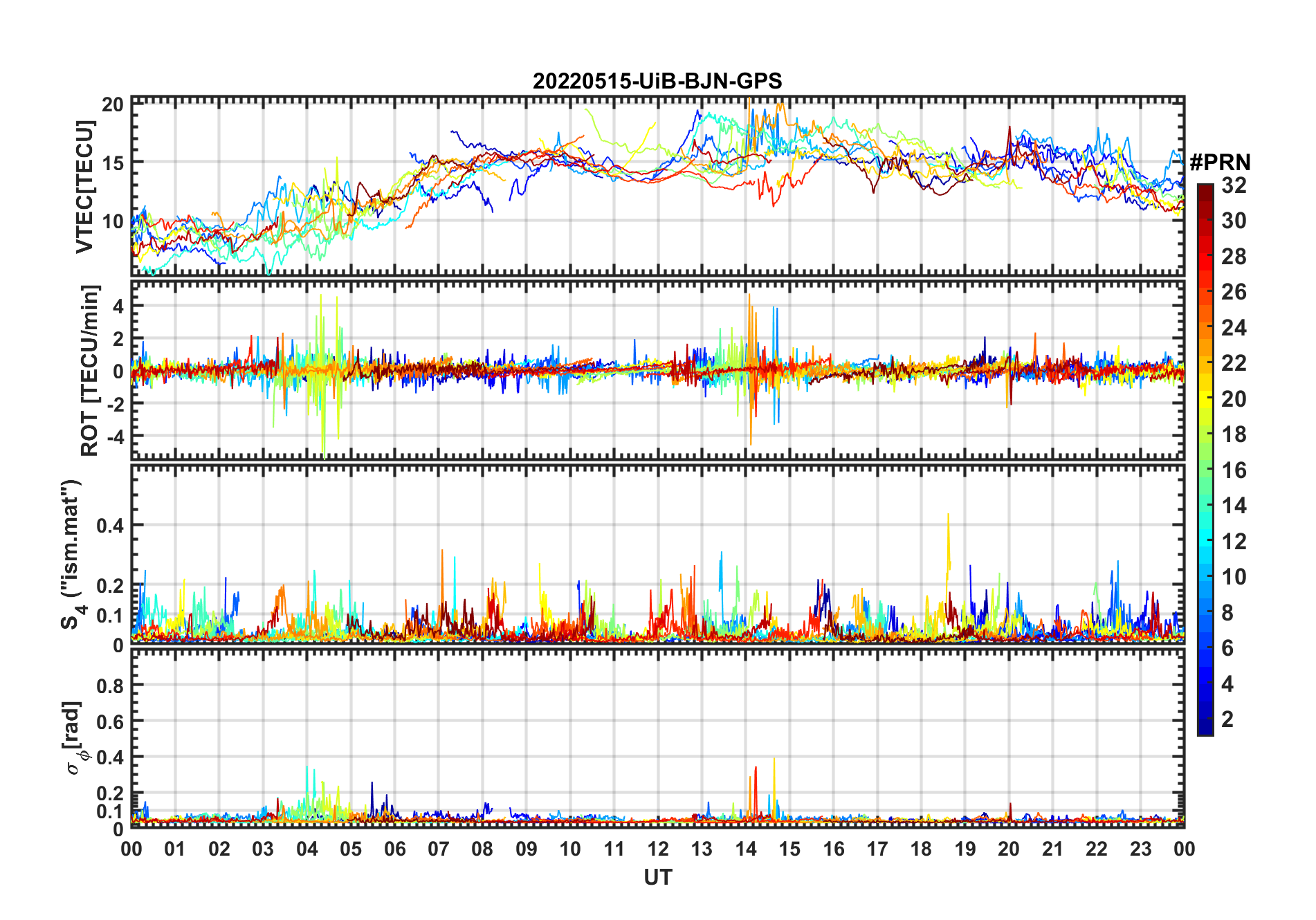Click the plot title 20220515-UiB-BJN-GPS
This screenshot has width=1316, height=920.
pos(657,81)
